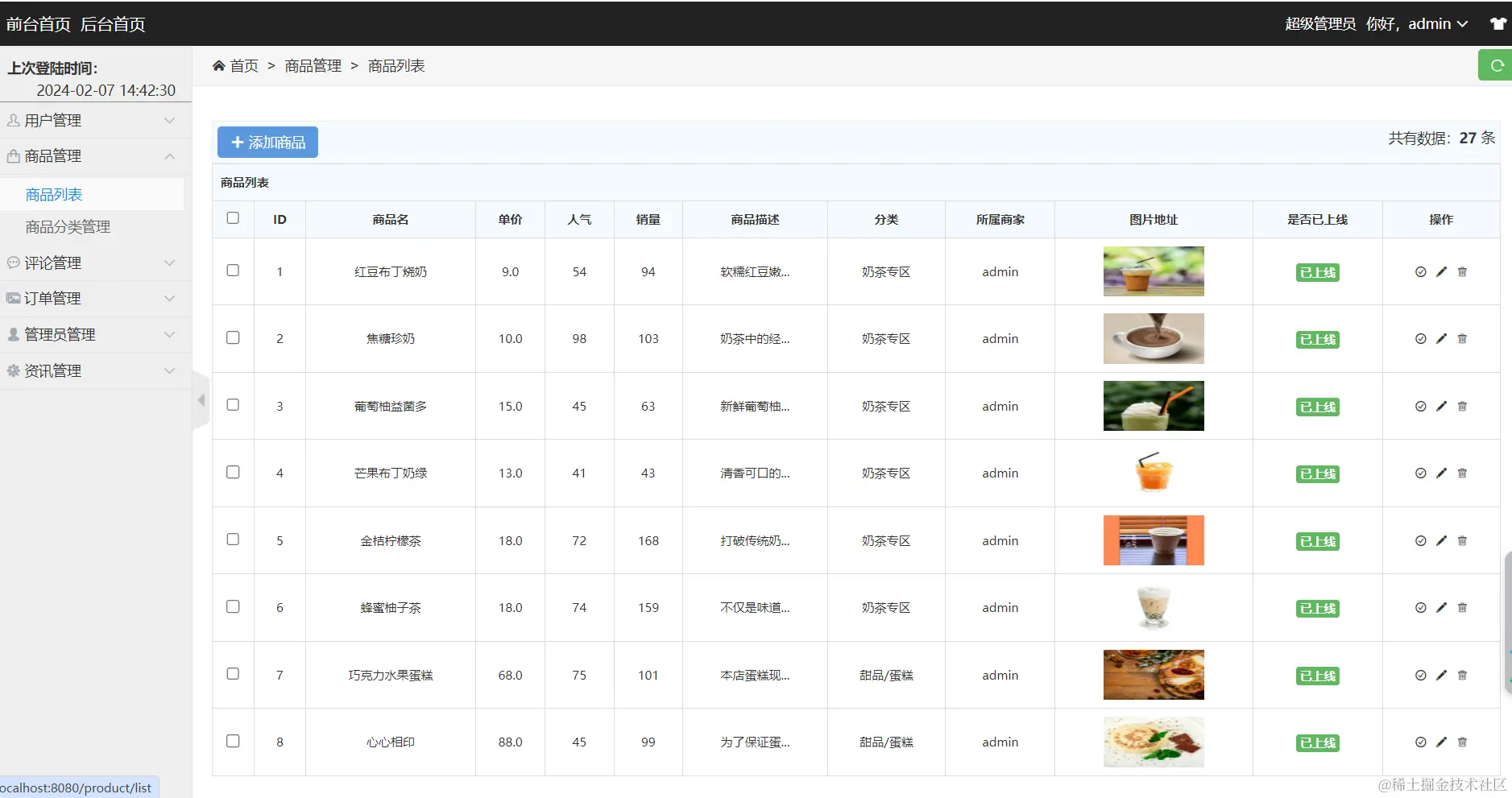Image resolution: width=1512 pixels, height=798 pixels.
Task: Expand the 评论管理 menu section
Action: tap(96, 263)
